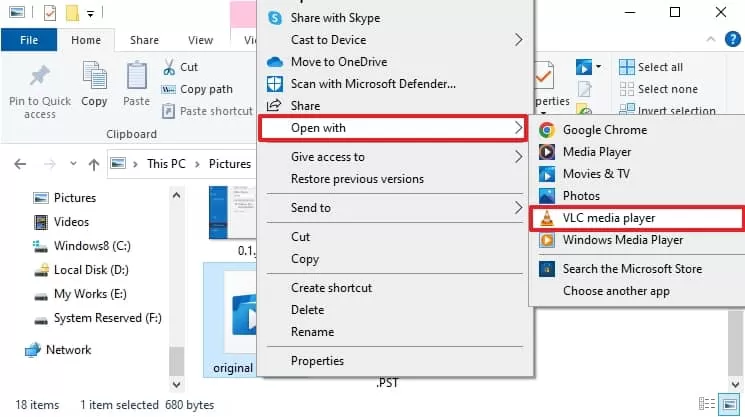Image resolution: width=745 pixels, height=417 pixels.
Task: Click Select all in the ribbon
Action: [659, 67]
